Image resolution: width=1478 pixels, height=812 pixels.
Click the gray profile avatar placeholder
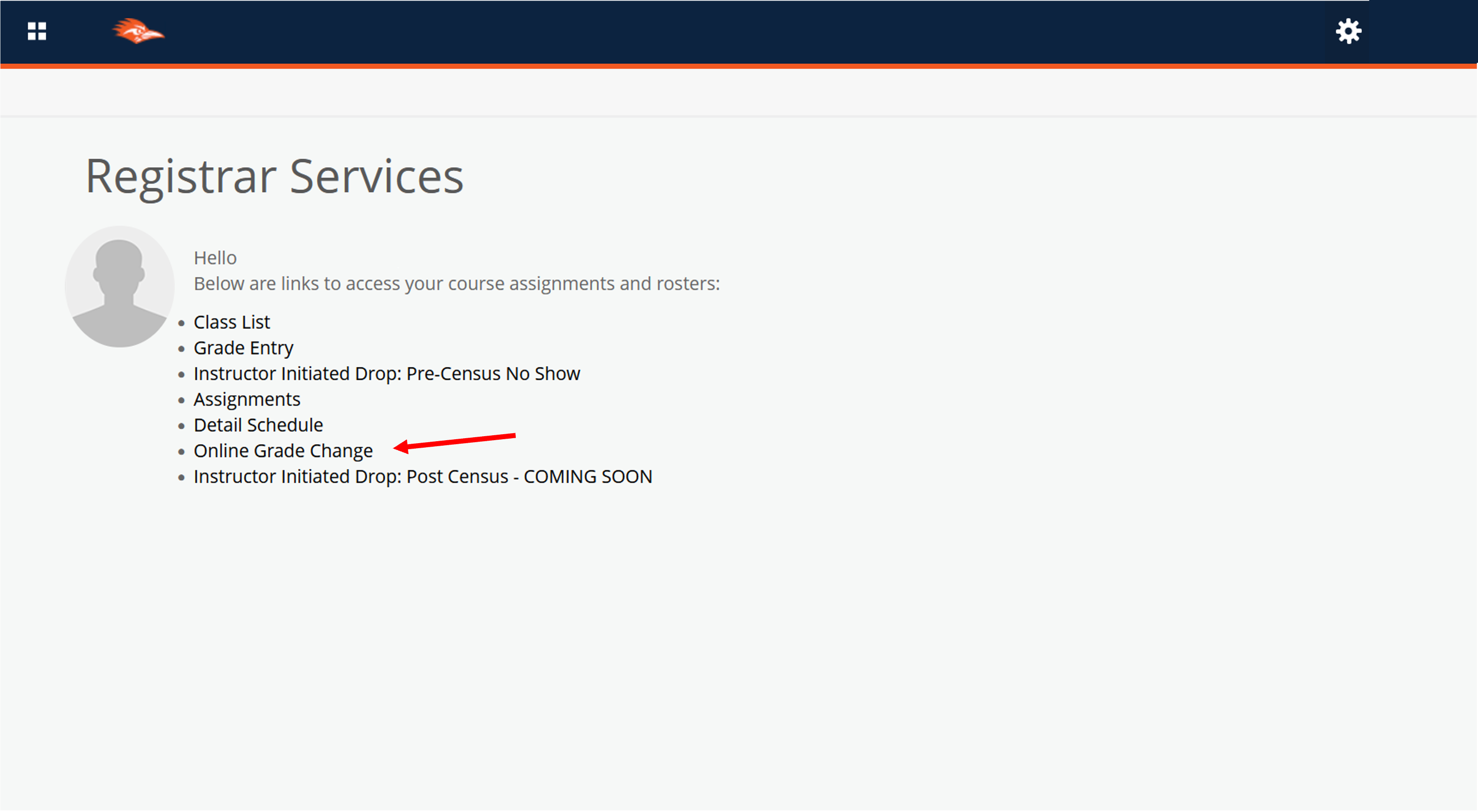[119, 286]
